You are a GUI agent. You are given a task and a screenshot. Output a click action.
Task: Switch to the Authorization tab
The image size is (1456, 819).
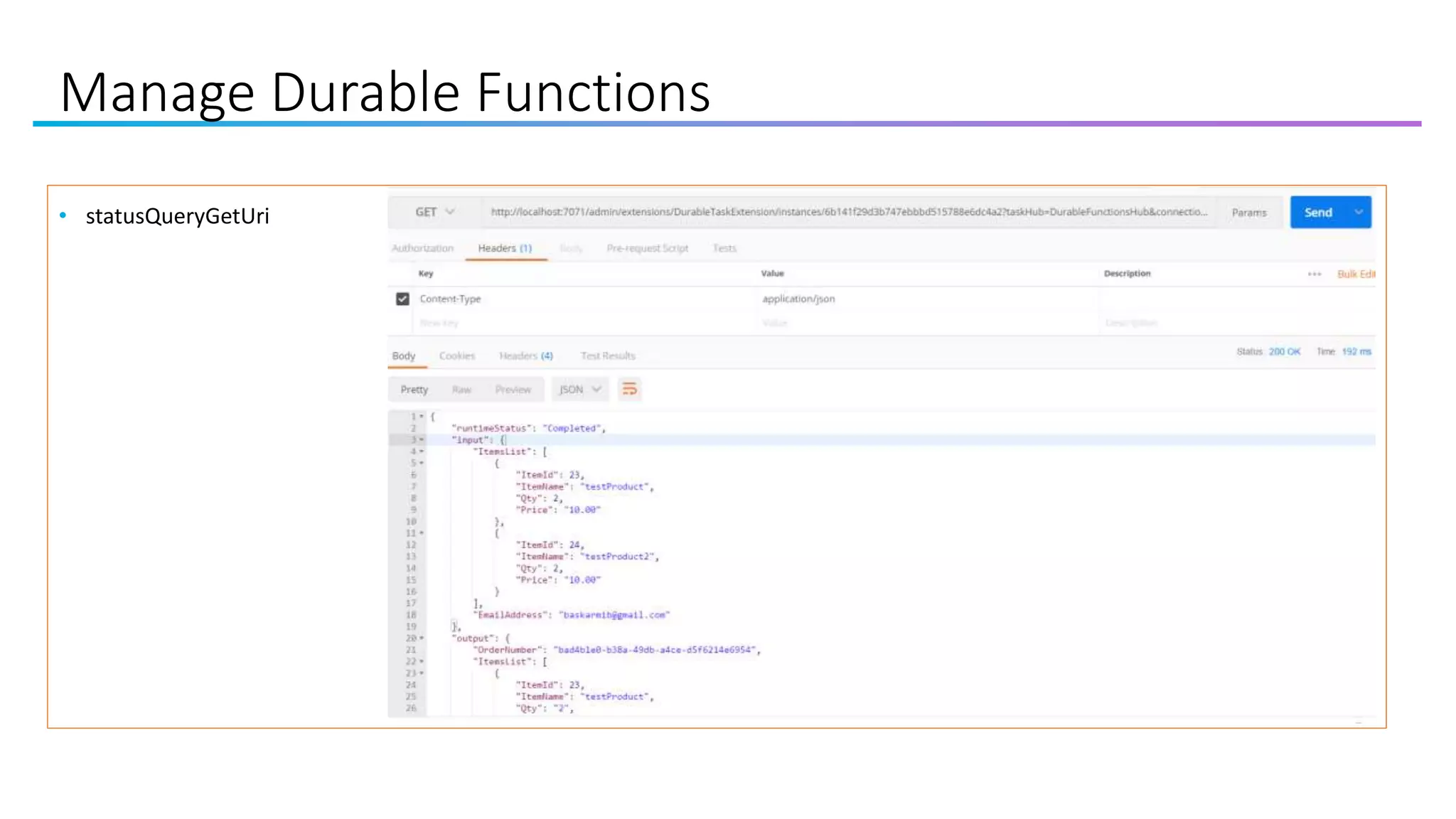422,248
